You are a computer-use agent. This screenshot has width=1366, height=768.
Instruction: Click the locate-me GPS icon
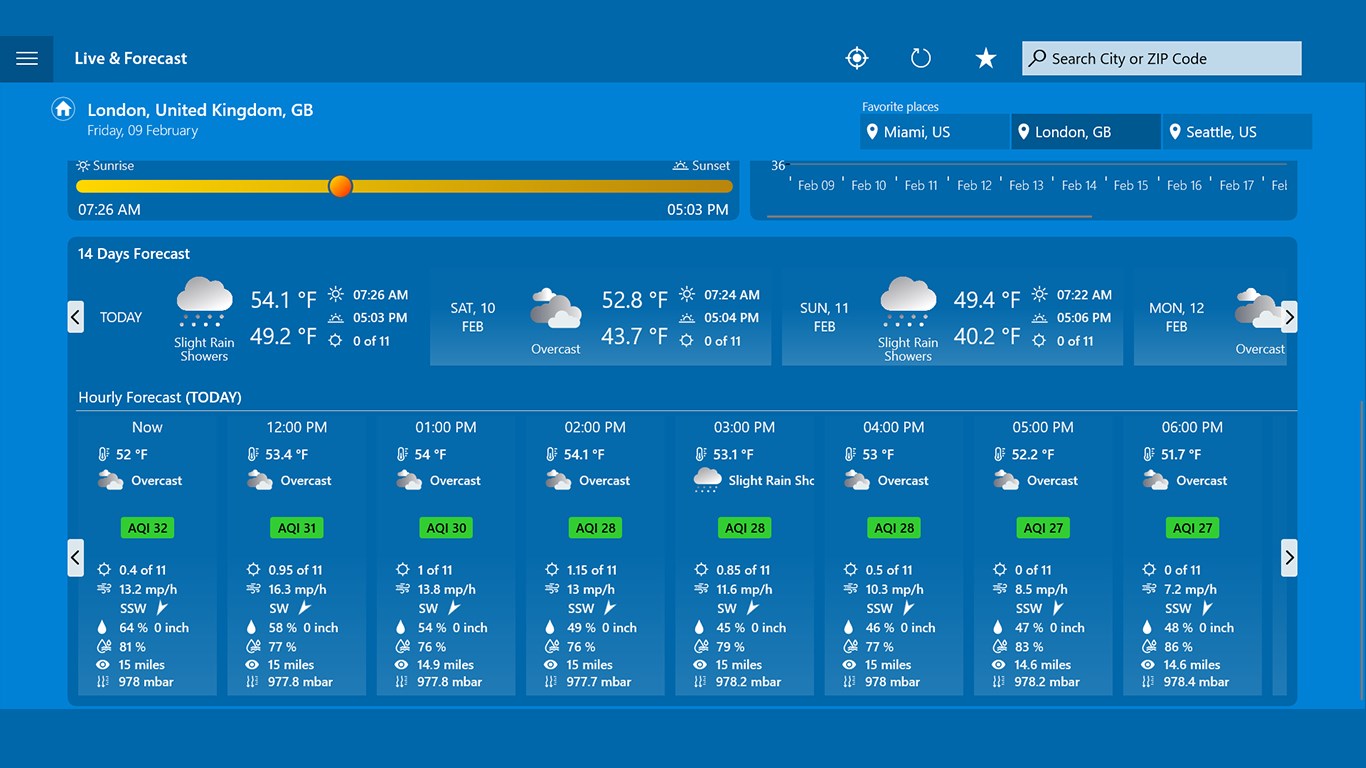(x=856, y=58)
